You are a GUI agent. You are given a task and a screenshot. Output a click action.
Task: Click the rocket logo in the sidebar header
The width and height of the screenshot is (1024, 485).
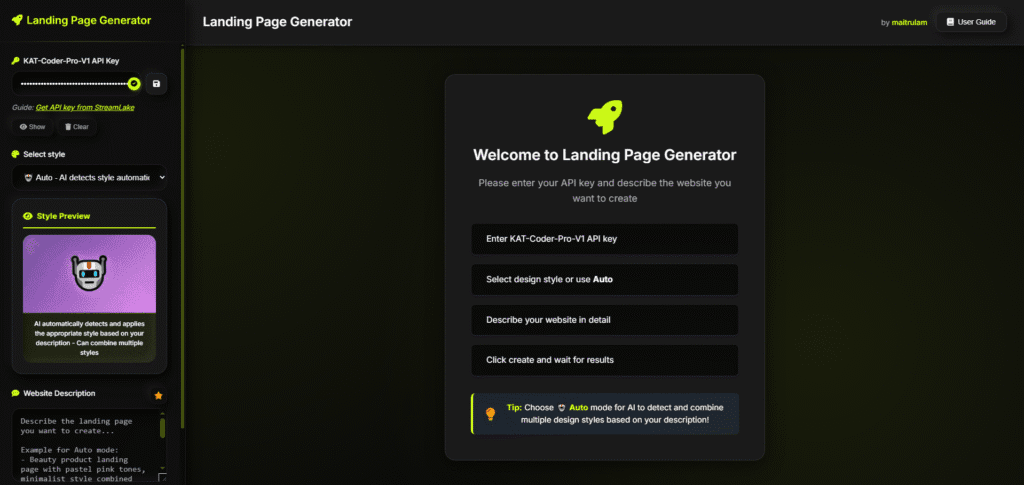[x=17, y=20]
